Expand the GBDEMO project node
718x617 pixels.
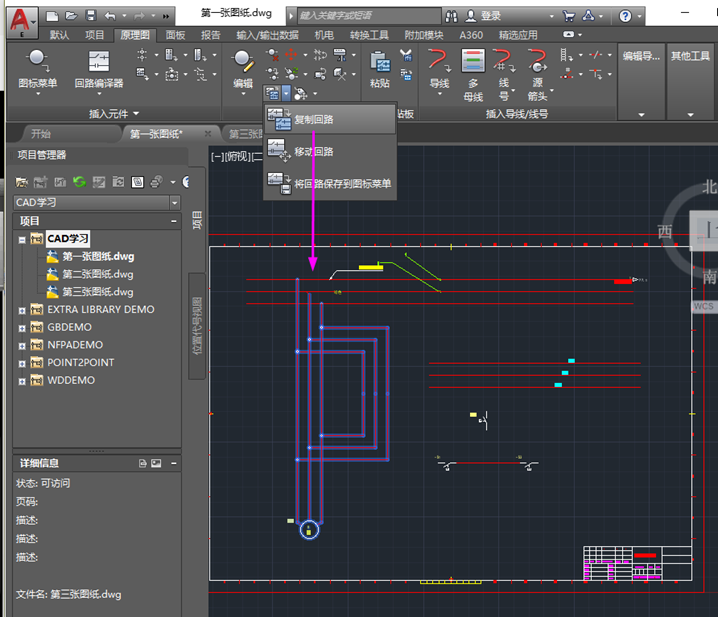pyautogui.click(x=22, y=327)
